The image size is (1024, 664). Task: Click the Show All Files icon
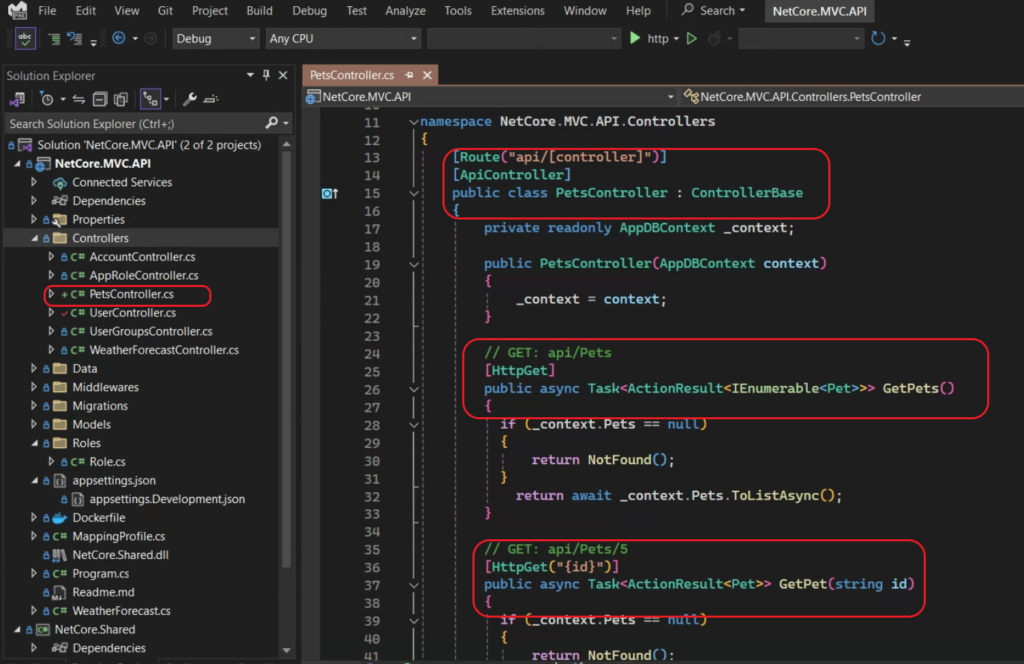point(121,99)
